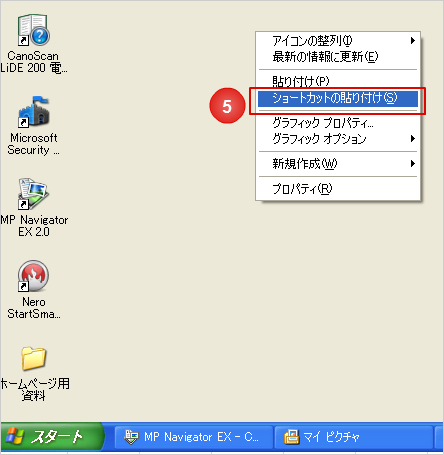The height and width of the screenshot is (455, 444).
Task: Open グラフィック オプション submenu entry
Action: [x=338, y=139]
